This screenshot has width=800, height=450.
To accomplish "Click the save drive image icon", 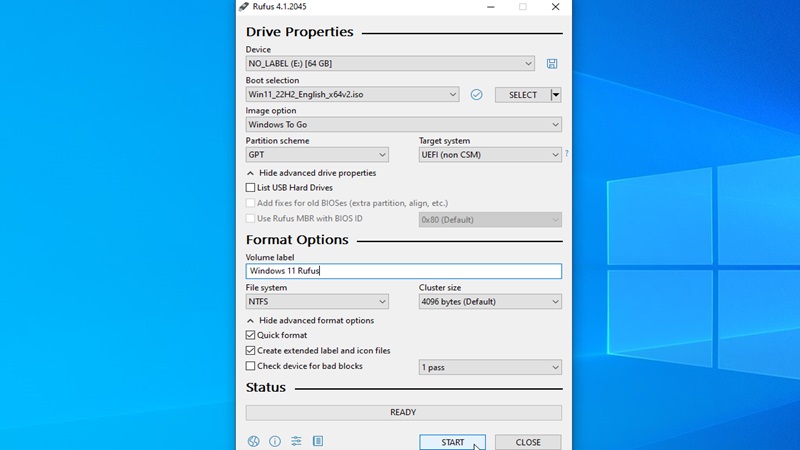I will click(552, 64).
